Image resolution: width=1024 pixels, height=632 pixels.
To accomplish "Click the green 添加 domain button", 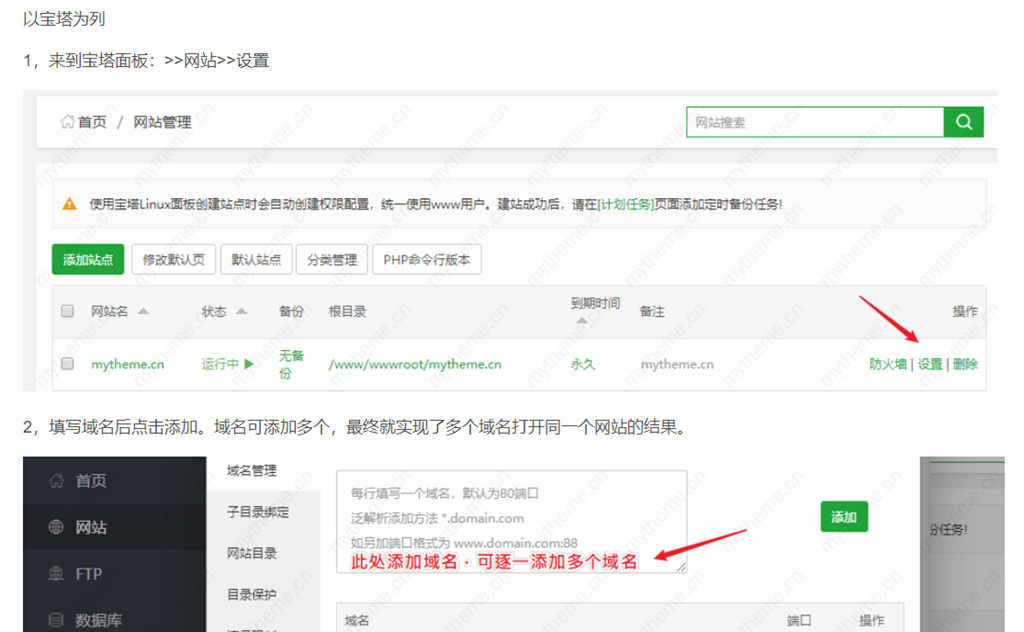I will pos(844,517).
